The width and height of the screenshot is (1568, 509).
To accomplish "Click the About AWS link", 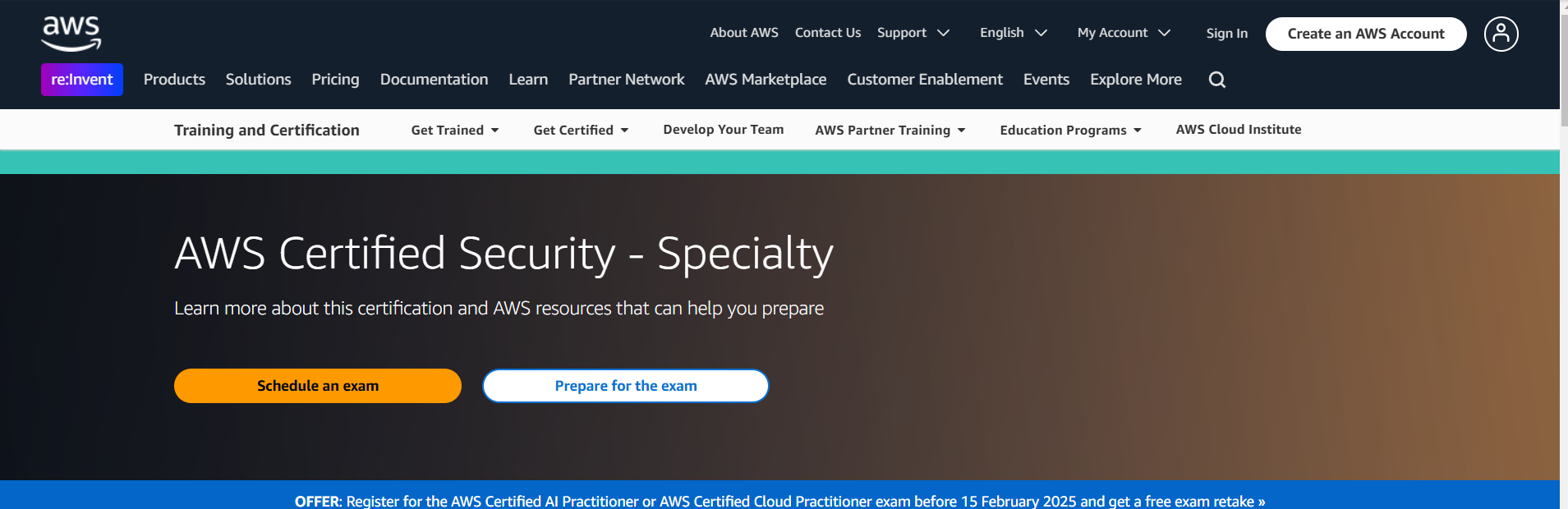I will tap(744, 33).
